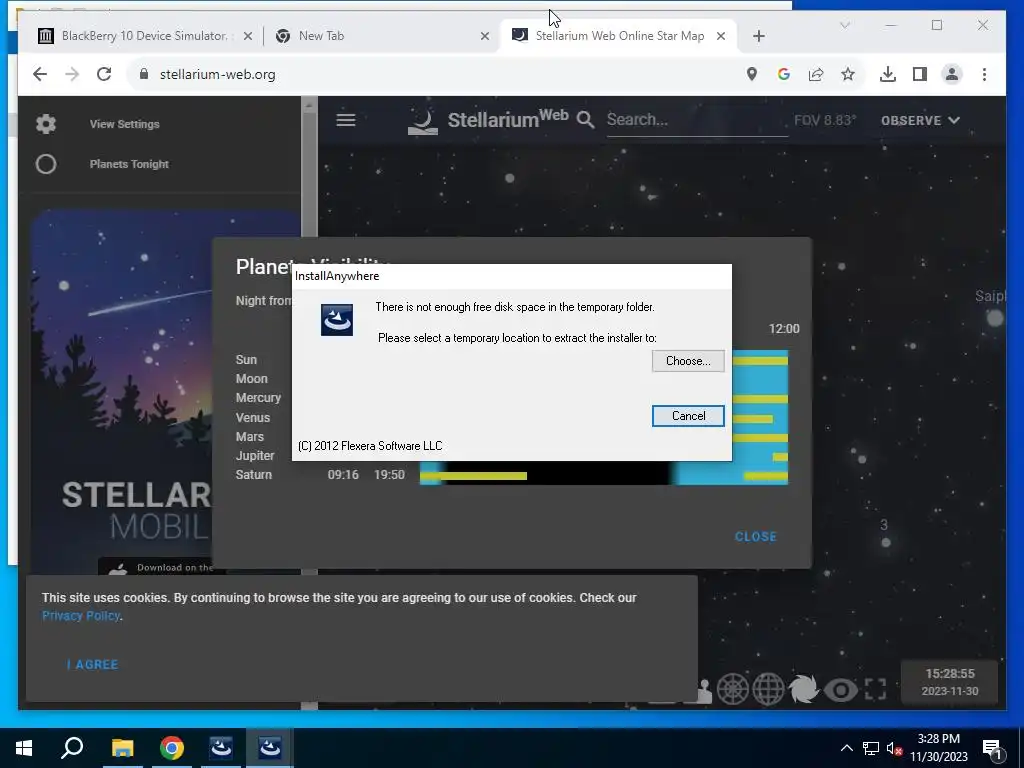Click the 15:28:55 date time box
This screenshot has width=1024, height=768.
tap(950, 682)
